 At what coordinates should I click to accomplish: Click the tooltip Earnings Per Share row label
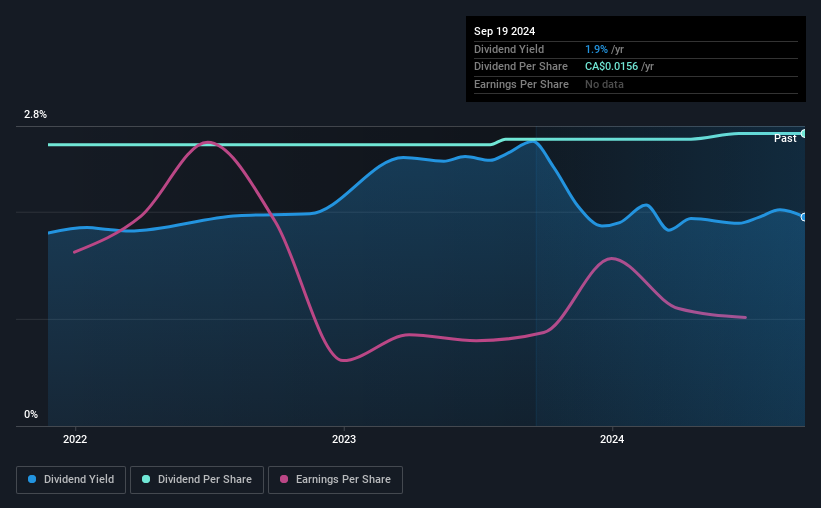click(521, 84)
